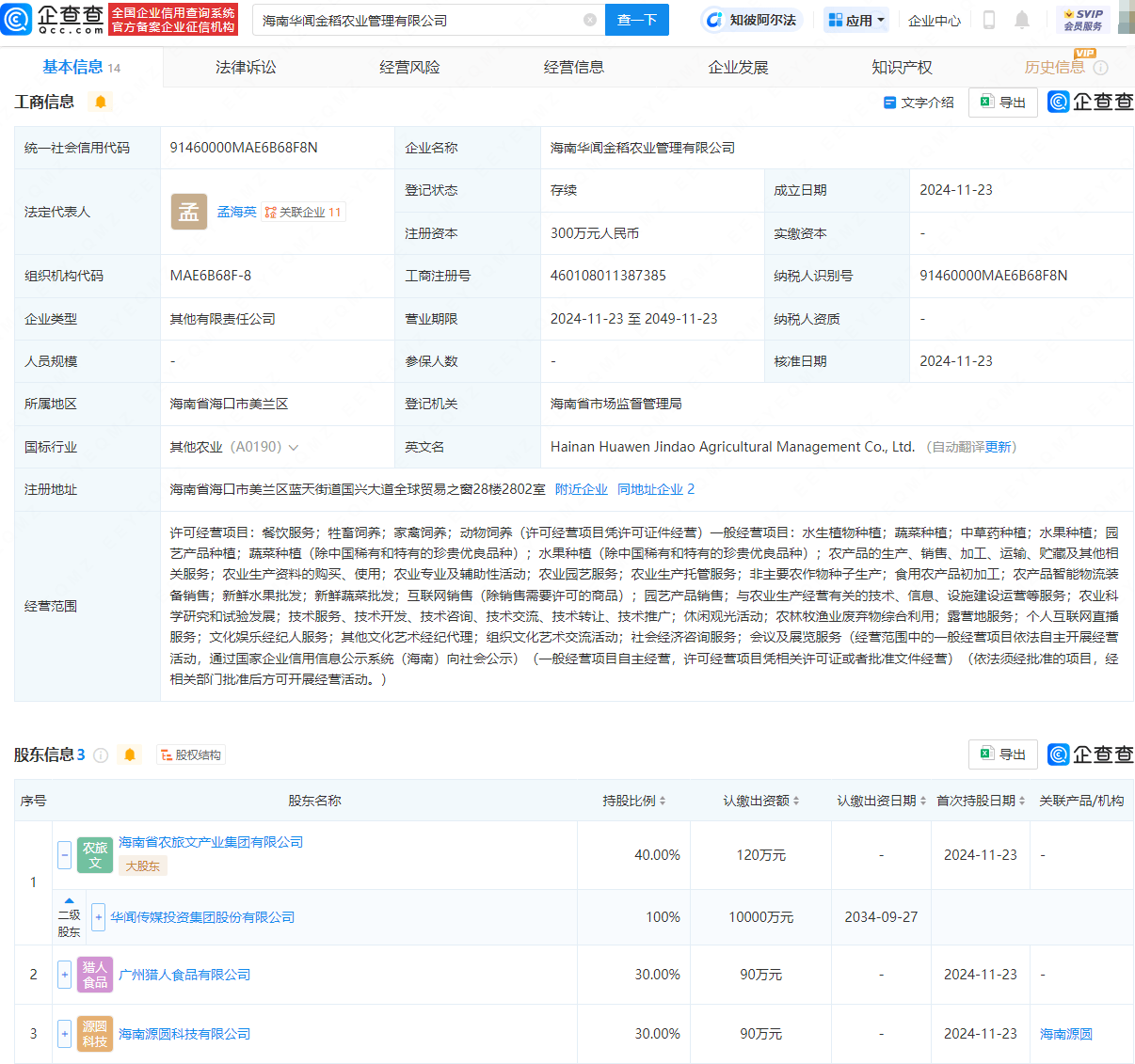Open 企业中心 link
The height and width of the screenshot is (1064, 1135).
(935, 20)
